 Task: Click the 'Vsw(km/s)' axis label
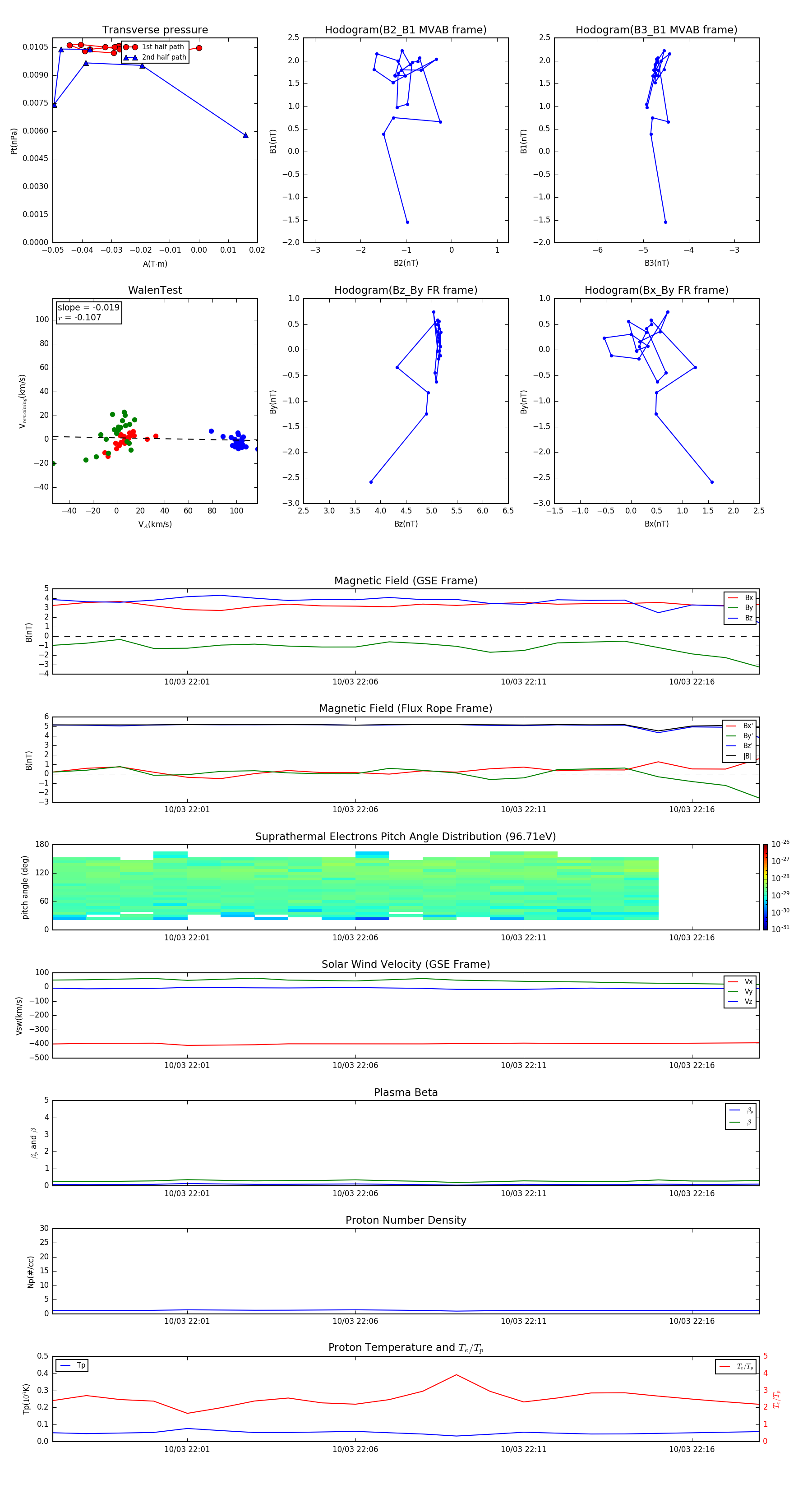coord(19,1016)
